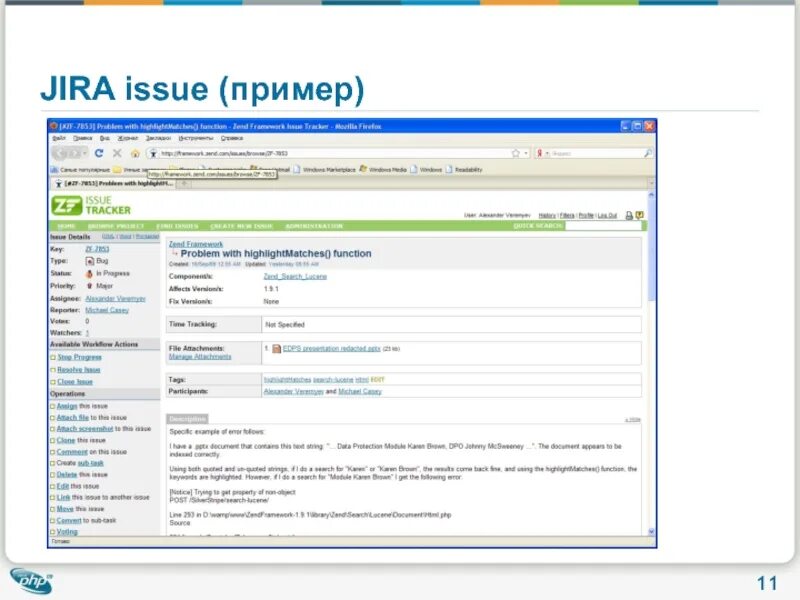
Task: Click the printer icon near Quick Search
Action: pyautogui.click(x=630, y=214)
